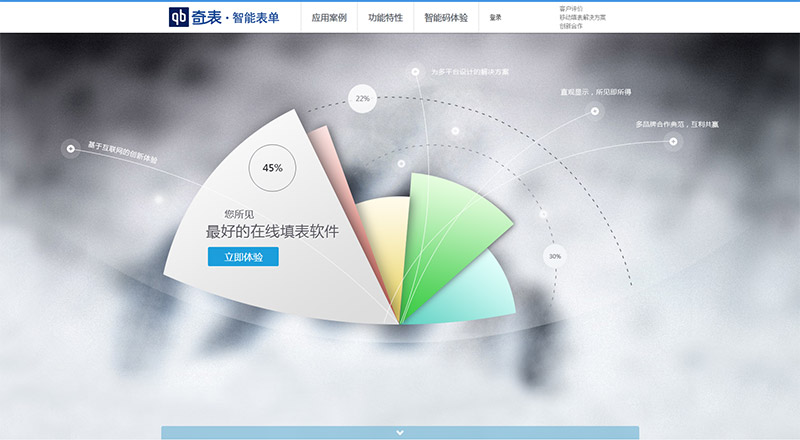Click the qb 奇表 logo icon
800x440 pixels.
tap(180, 17)
